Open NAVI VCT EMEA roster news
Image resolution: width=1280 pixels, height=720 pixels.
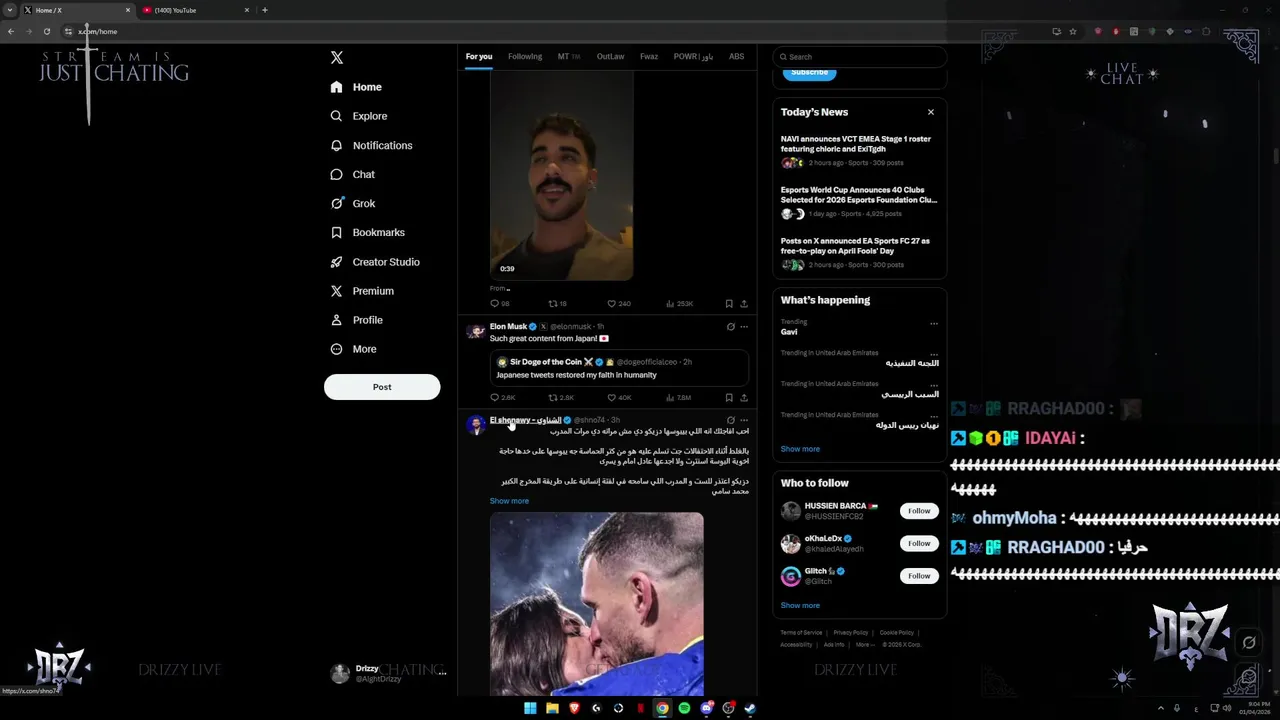tap(859, 150)
